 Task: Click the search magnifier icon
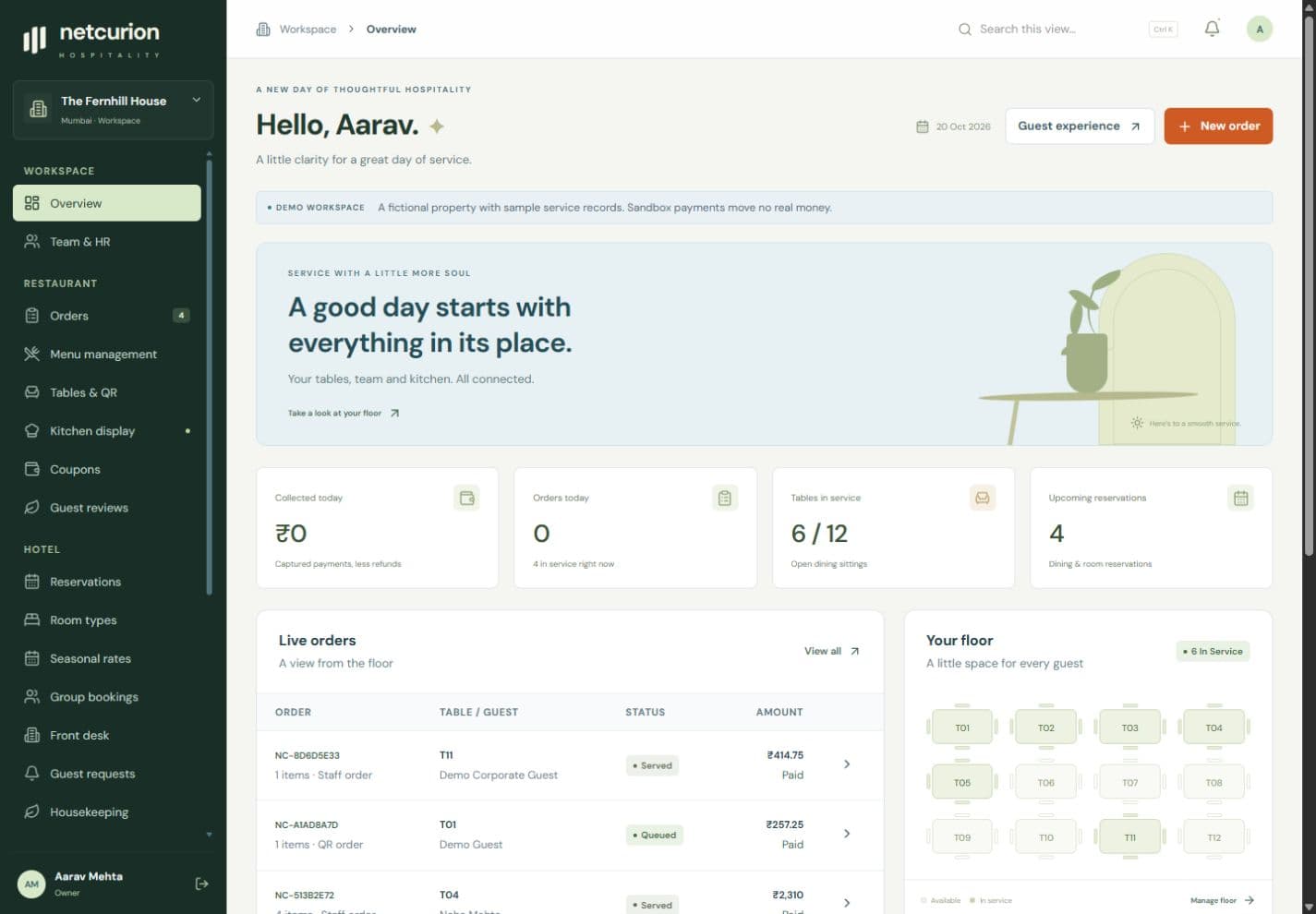tap(964, 30)
